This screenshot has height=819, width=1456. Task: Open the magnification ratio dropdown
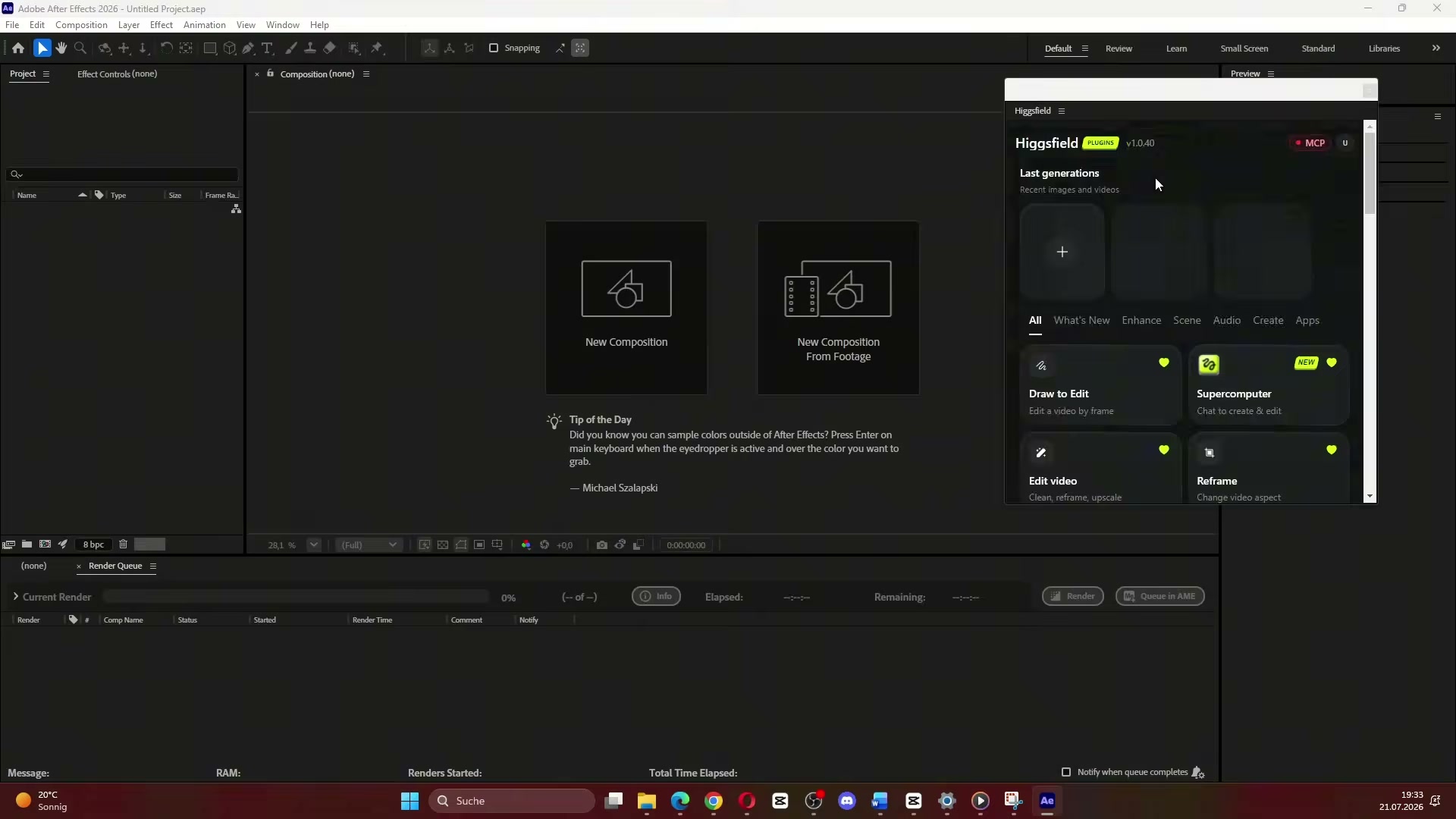tap(314, 544)
